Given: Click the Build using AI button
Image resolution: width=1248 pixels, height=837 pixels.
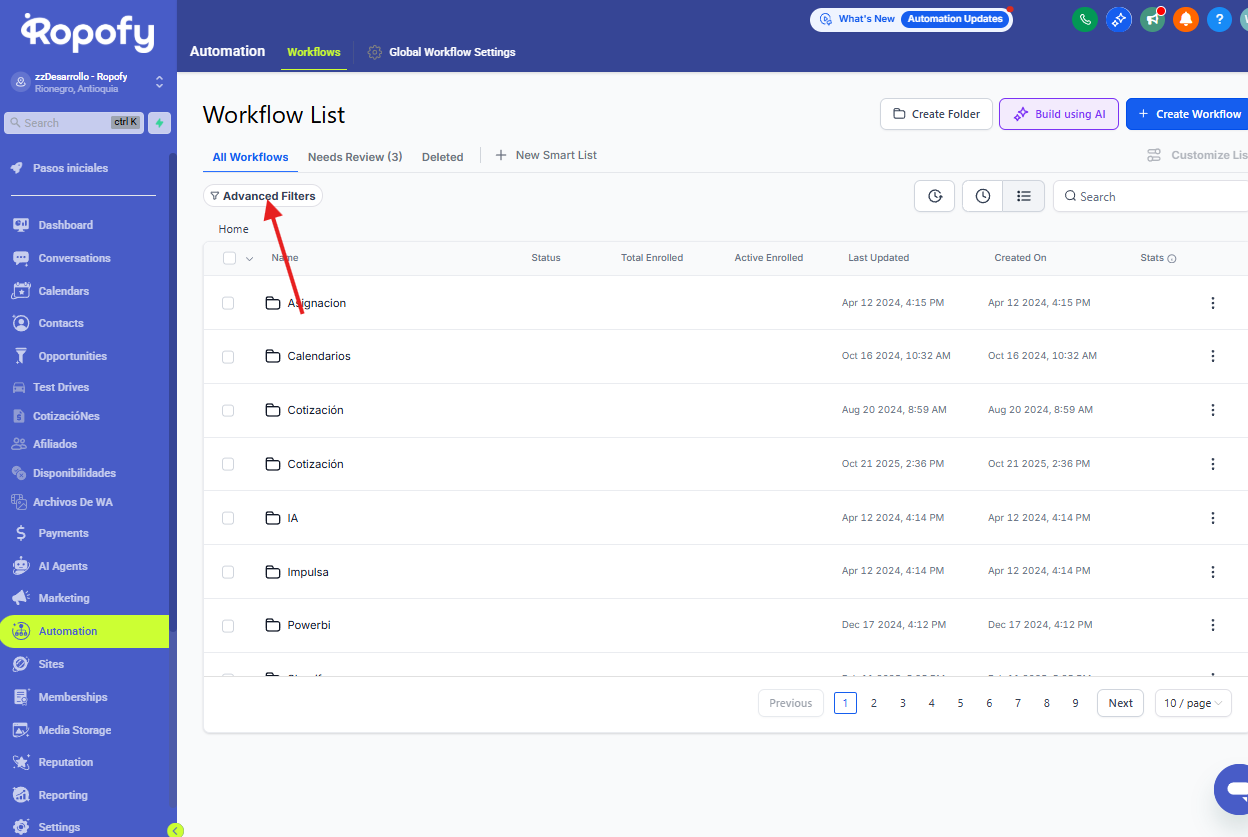Looking at the screenshot, I should coord(1058,114).
